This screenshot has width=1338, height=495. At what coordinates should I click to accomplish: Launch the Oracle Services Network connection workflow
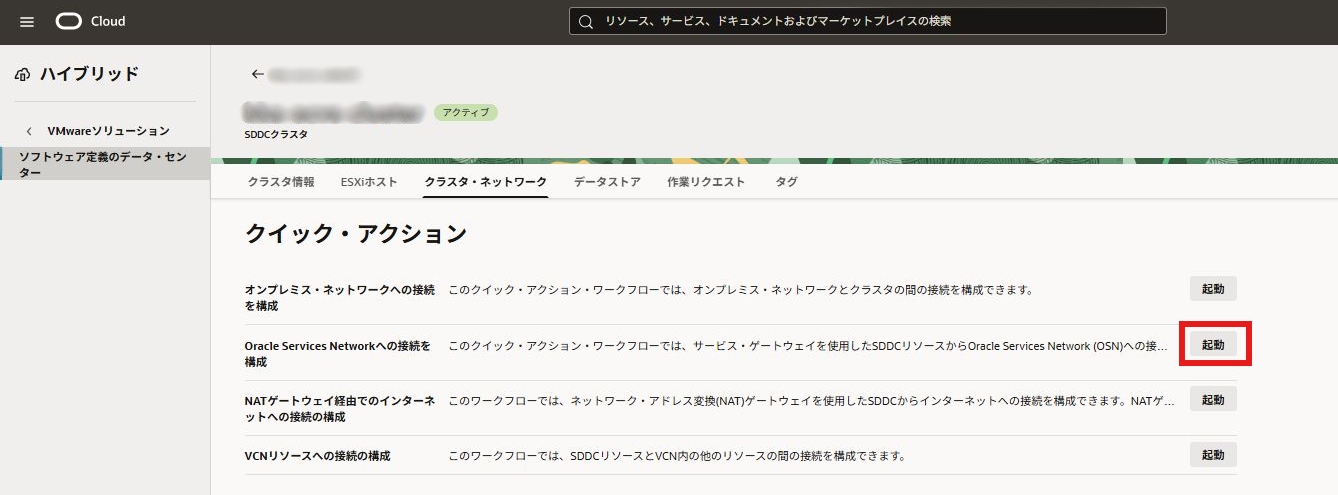pyautogui.click(x=1213, y=345)
